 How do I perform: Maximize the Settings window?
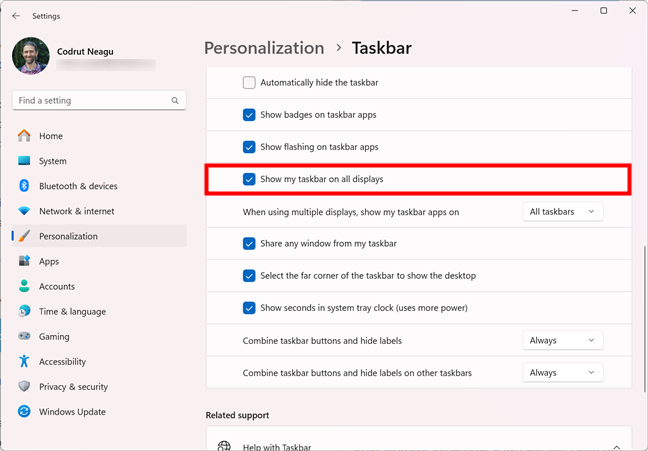pos(603,11)
